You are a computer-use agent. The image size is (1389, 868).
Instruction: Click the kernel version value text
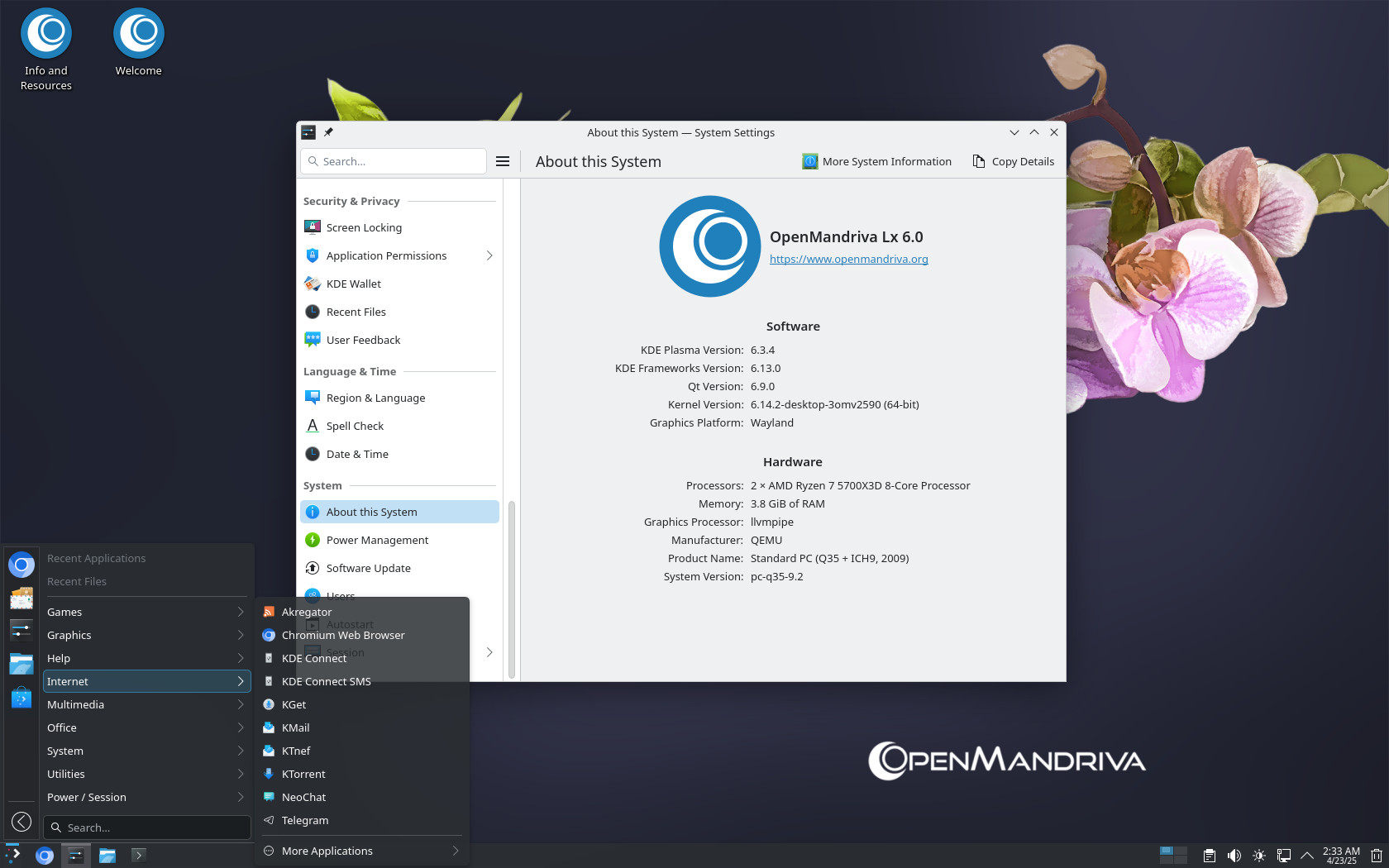point(835,404)
